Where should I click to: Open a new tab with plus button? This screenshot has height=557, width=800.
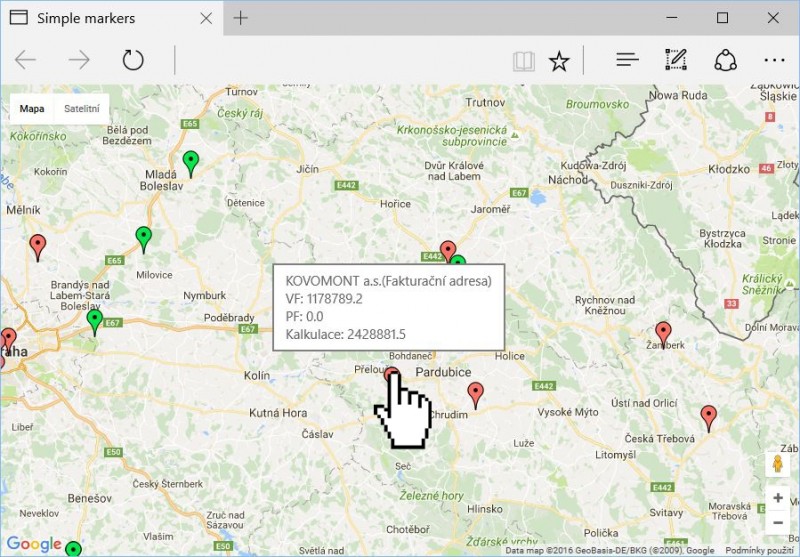pyautogui.click(x=241, y=18)
